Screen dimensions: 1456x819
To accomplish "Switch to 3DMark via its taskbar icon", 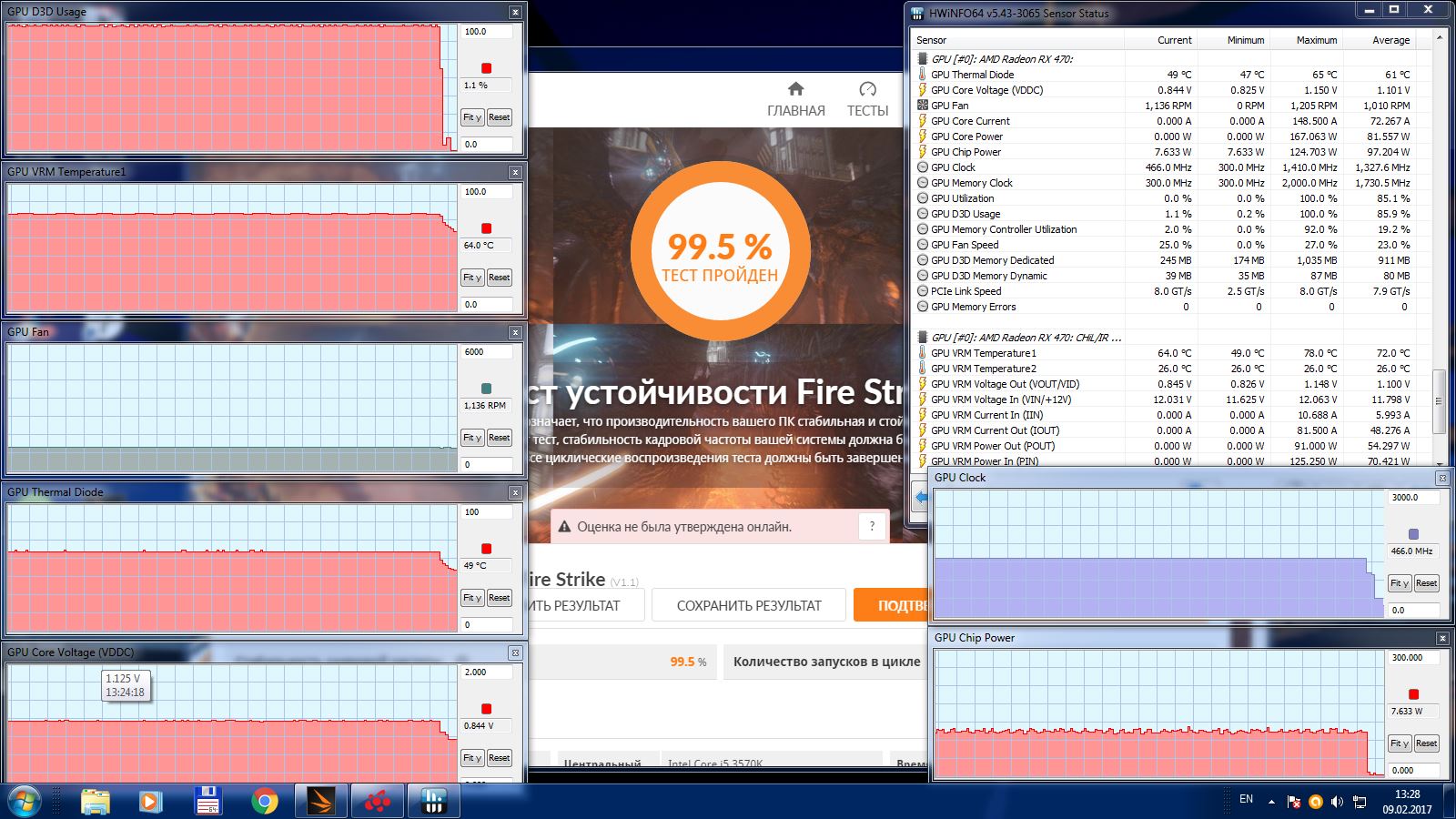I will (320, 802).
